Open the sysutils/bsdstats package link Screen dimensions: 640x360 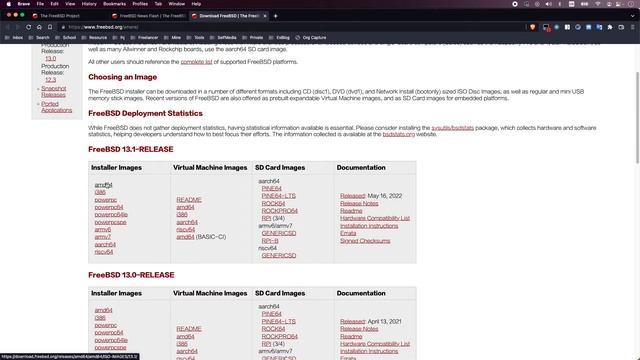[453, 128]
